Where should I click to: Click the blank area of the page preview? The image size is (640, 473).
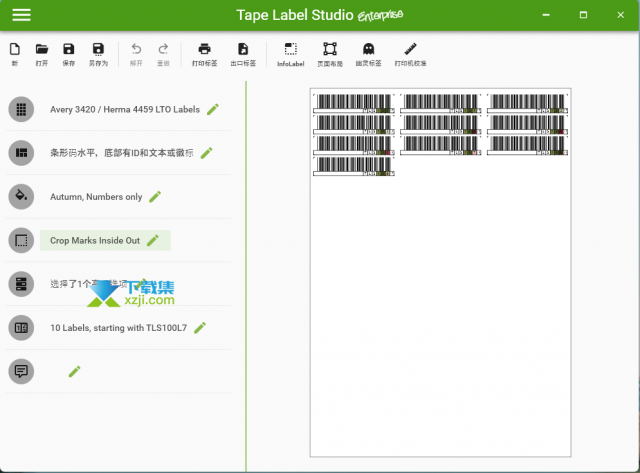[x=440, y=314]
